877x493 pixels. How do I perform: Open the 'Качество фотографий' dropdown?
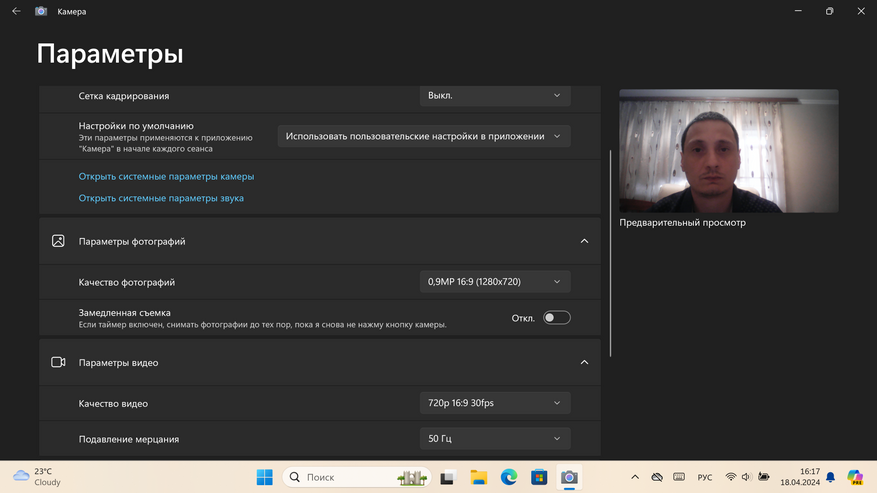tap(495, 282)
